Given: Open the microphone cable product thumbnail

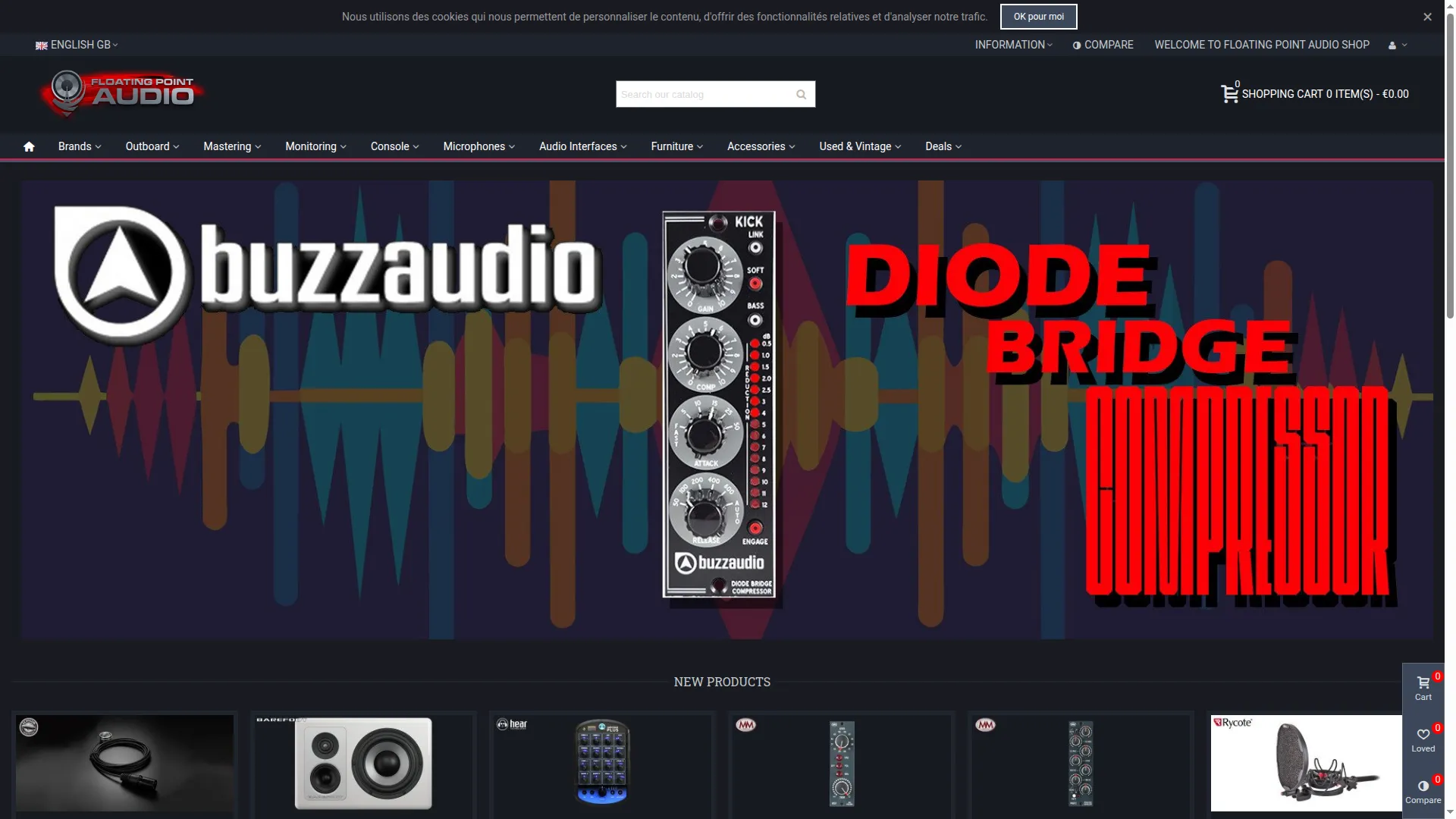Looking at the screenshot, I should tap(124, 763).
